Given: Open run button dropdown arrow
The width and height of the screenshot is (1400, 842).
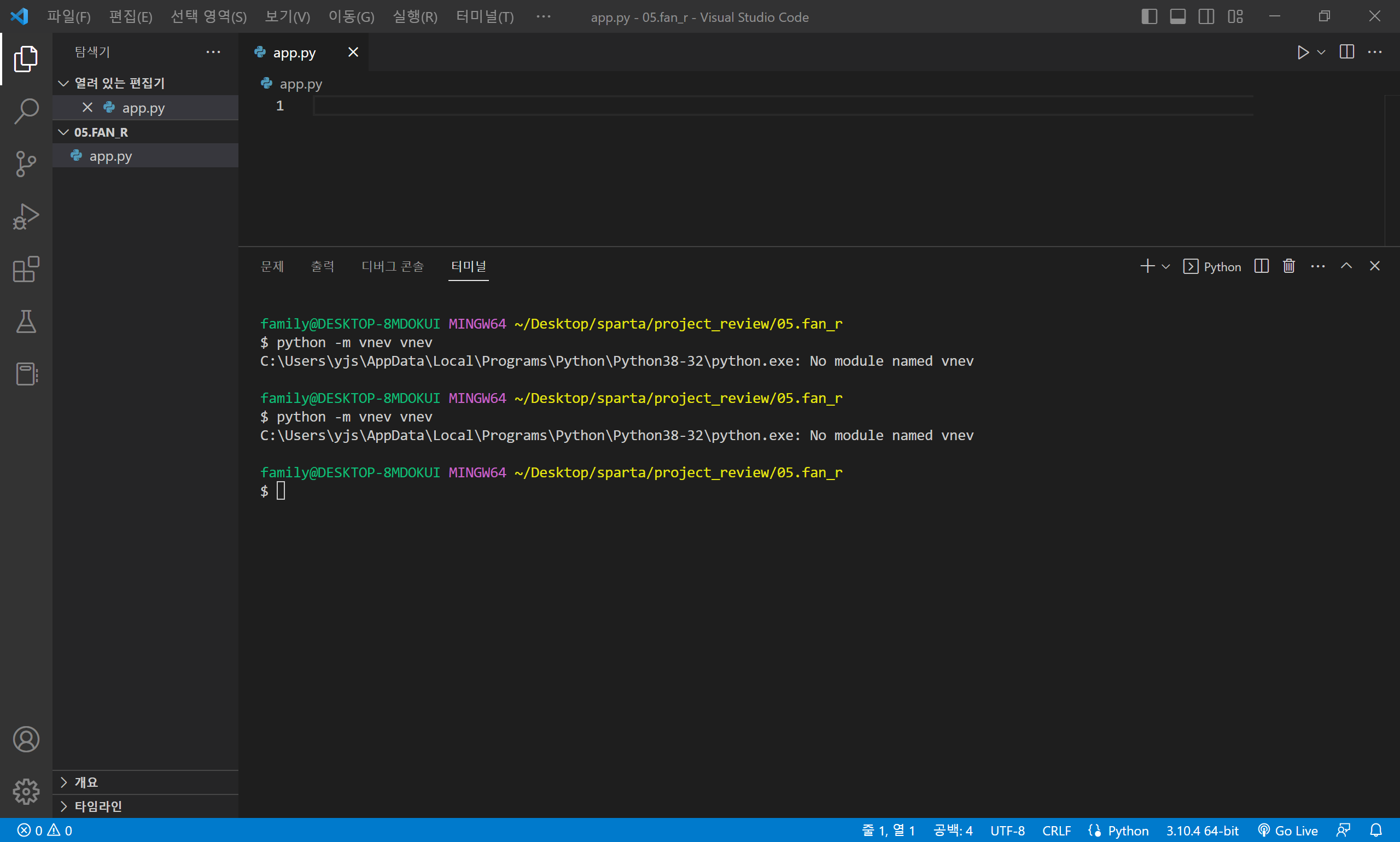Looking at the screenshot, I should pos(1321,52).
